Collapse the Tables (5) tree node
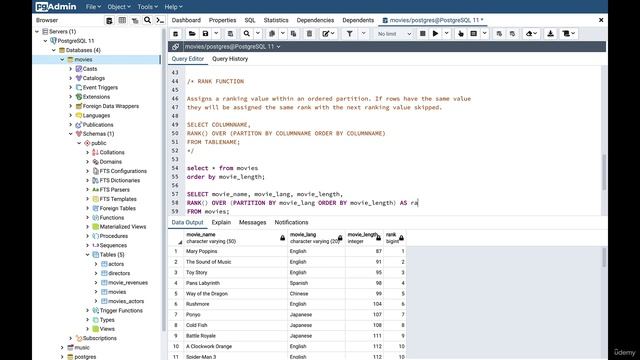The image size is (640, 360). 87,255
